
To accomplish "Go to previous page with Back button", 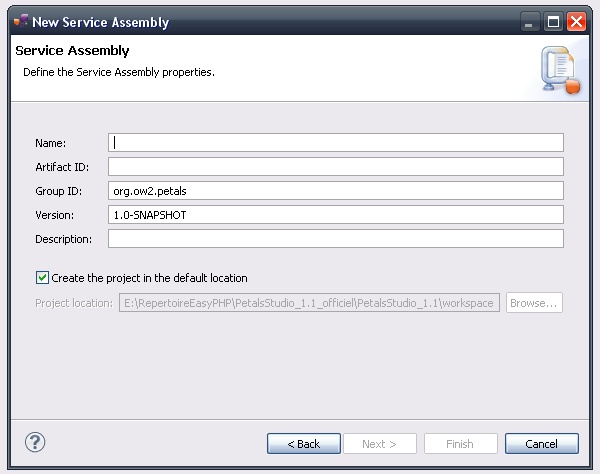I will 304,443.
